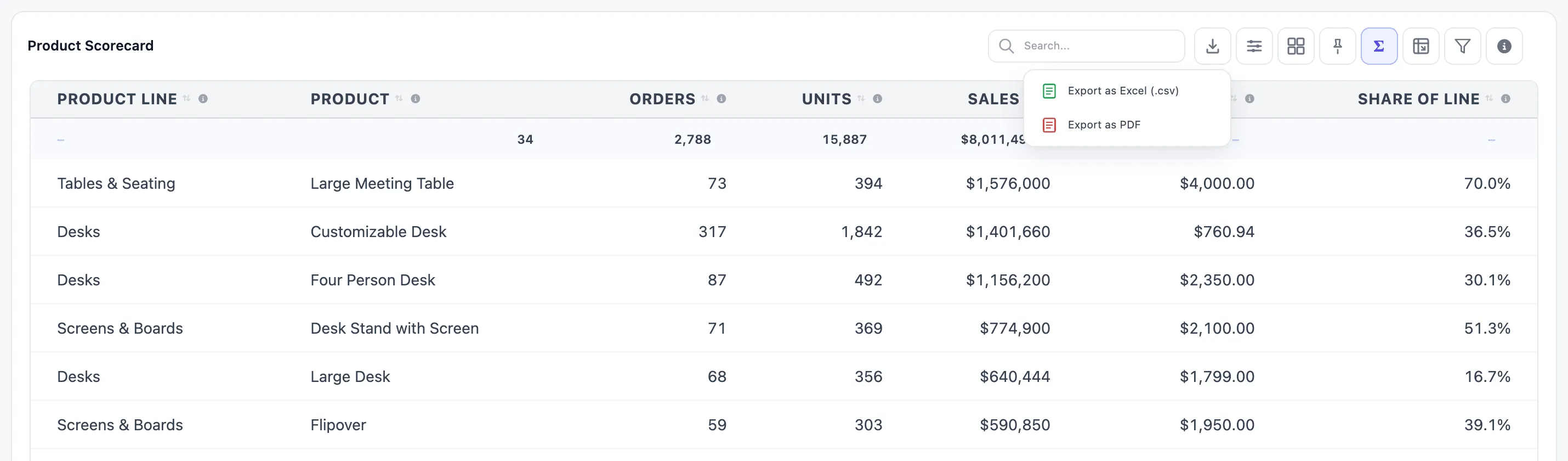Sort by the Product column arrows
Image resolution: width=1568 pixels, height=461 pixels.
click(x=399, y=99)
